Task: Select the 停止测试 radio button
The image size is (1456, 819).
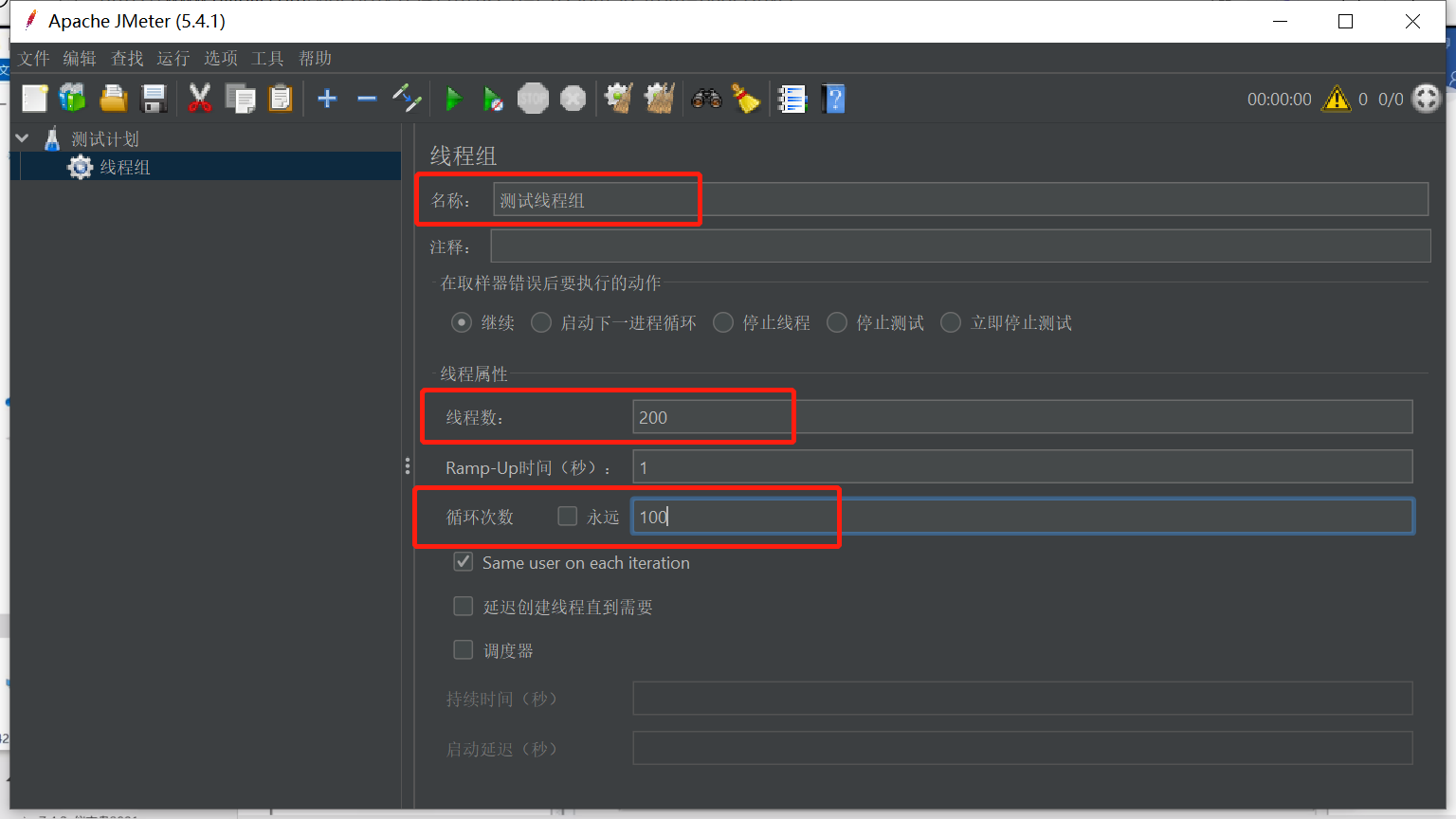Action: click(x=837, y=323)
